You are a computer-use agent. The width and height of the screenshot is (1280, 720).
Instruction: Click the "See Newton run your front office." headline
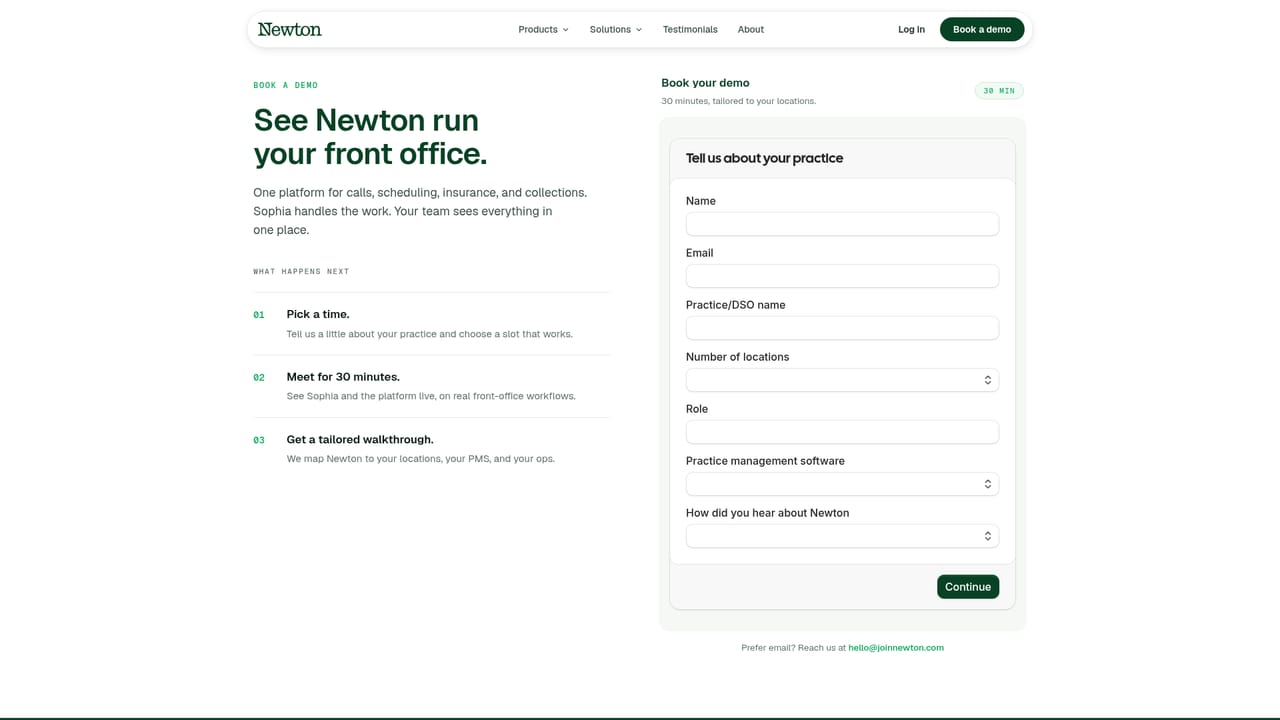(370, 136)
